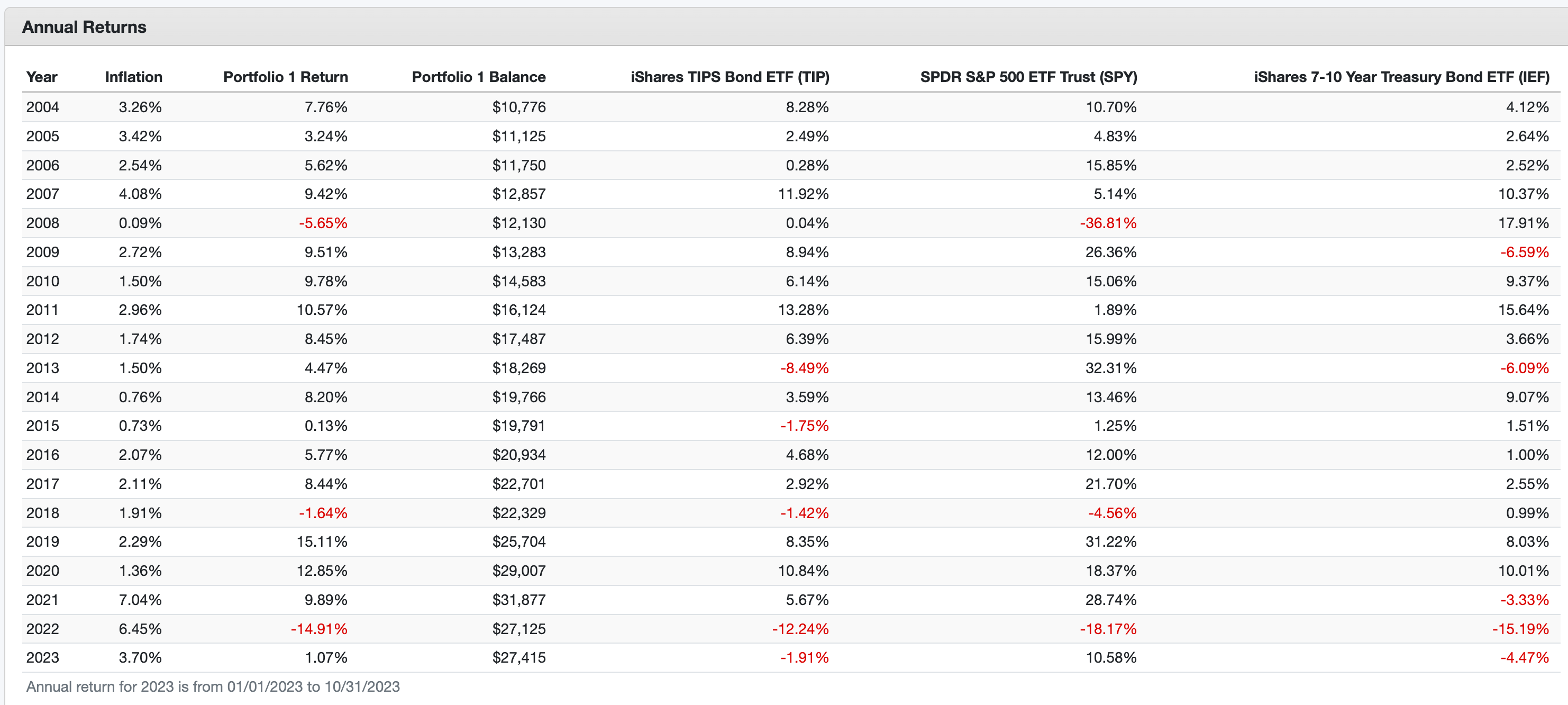Image resolution: width=1568 pixels, height=705 pixels.
Task: Click the -36.81% SPY return value
Action: click(1108, 223)
